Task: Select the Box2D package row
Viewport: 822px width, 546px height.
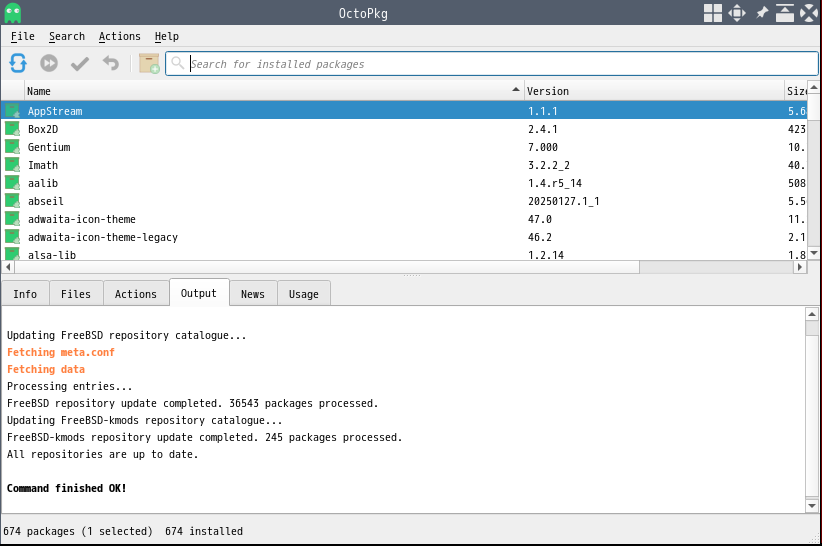Action: click(x=404, y=129)
